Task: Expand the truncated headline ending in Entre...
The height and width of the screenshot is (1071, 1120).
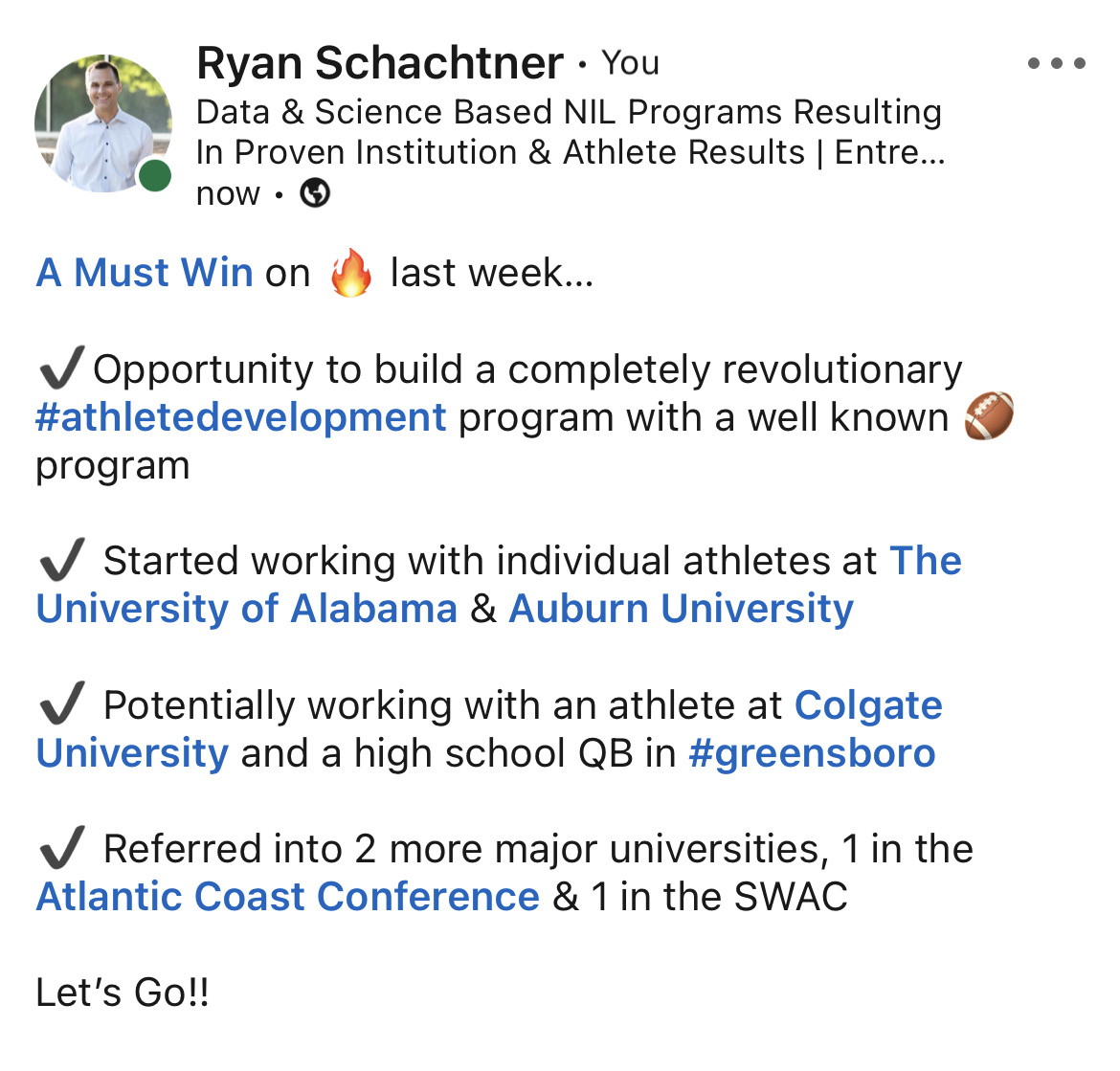Action: [x=890, y=152]
